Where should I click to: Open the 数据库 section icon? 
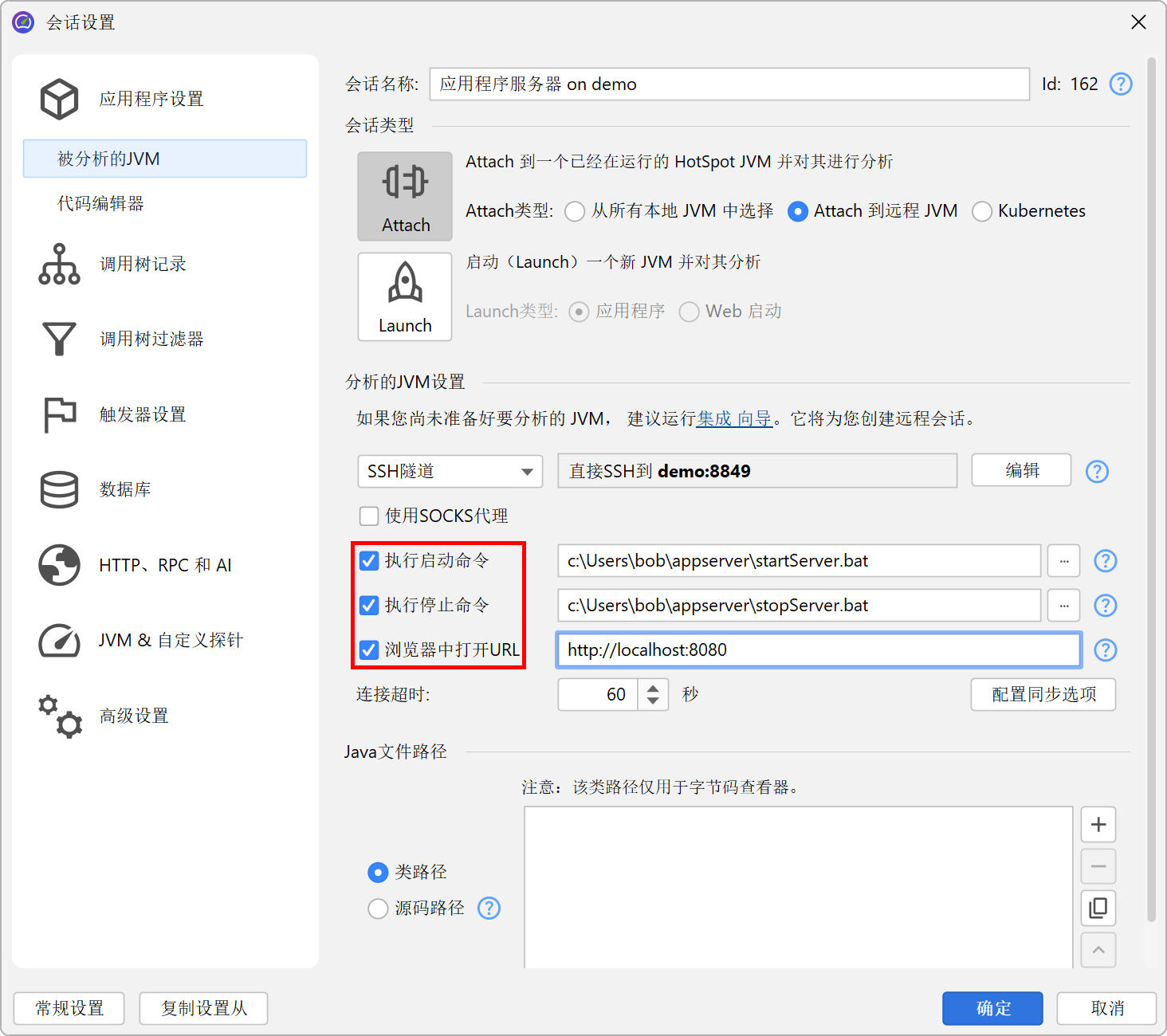click(x=59, y=489)
